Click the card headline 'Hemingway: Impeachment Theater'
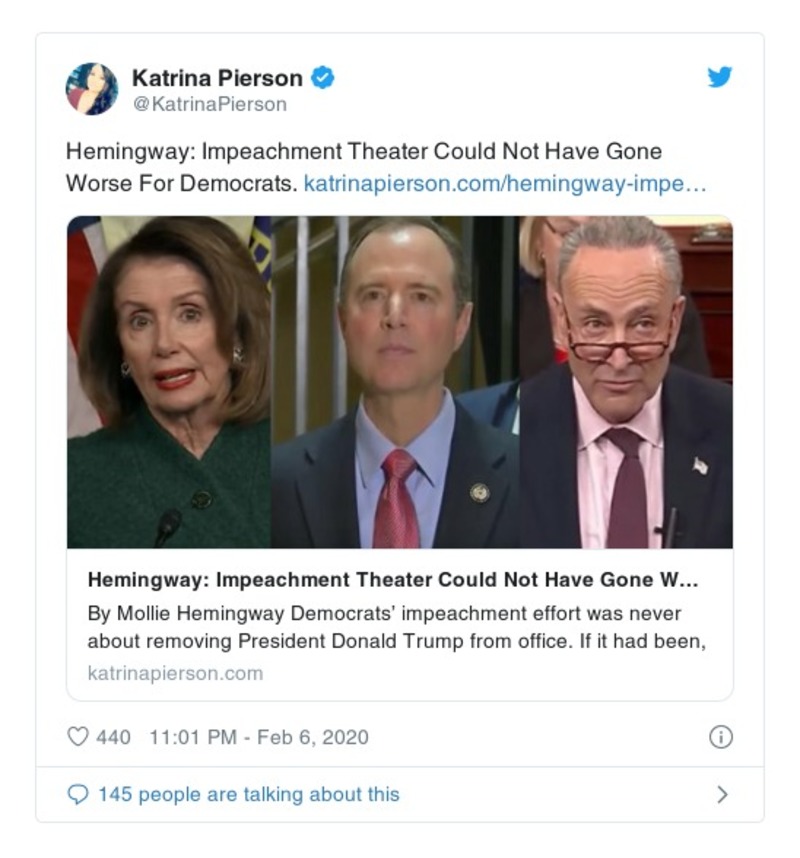The width and height of the screenshot is (800, 858). (x=393, y=579)
